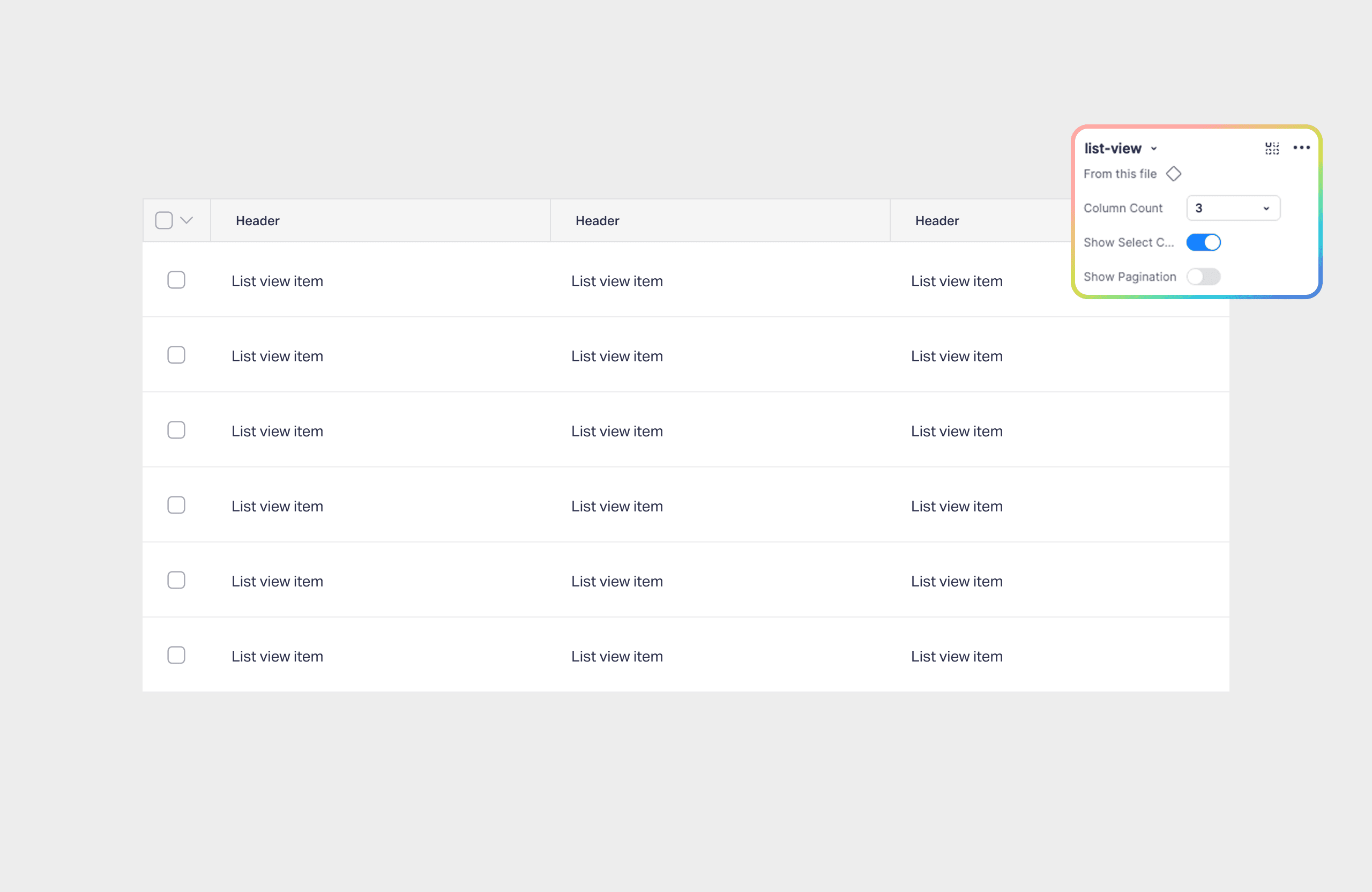Click the list-view component title
This screenshot has height=892, width=1372.
pyautogui.click(x=1112, y=149)
